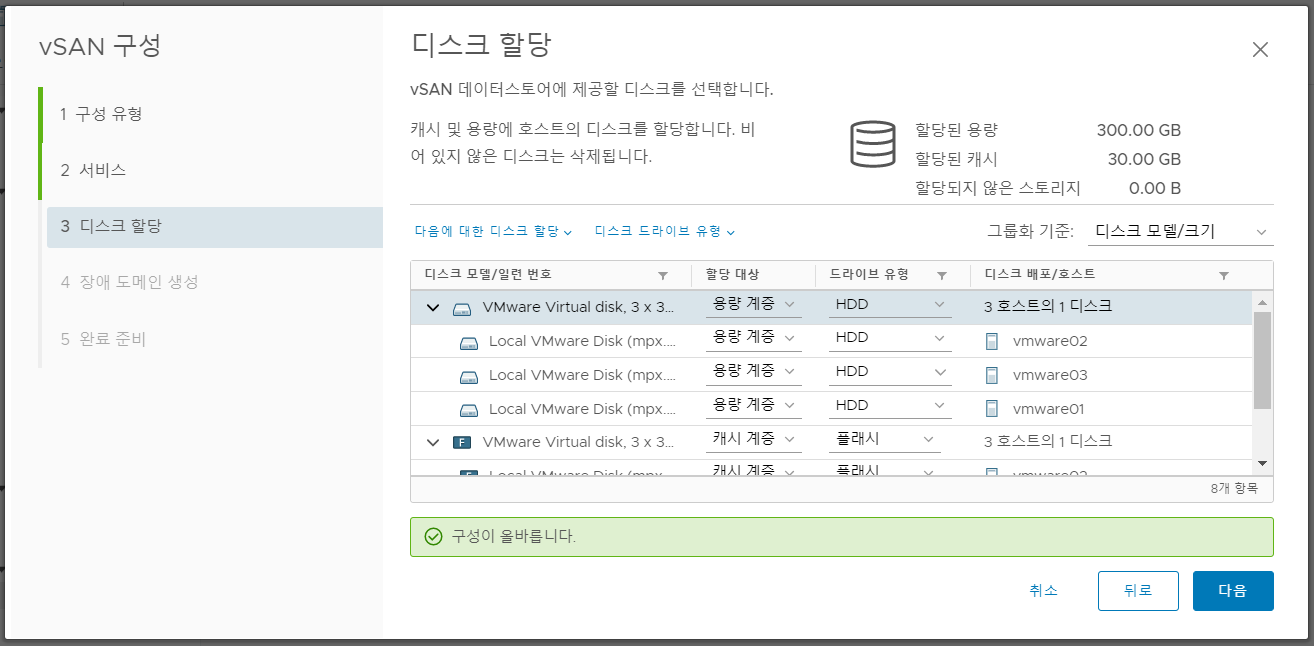Open HDD dropdown for vmware01
Screen dimensions: 1314x646
tap(890, 405)
